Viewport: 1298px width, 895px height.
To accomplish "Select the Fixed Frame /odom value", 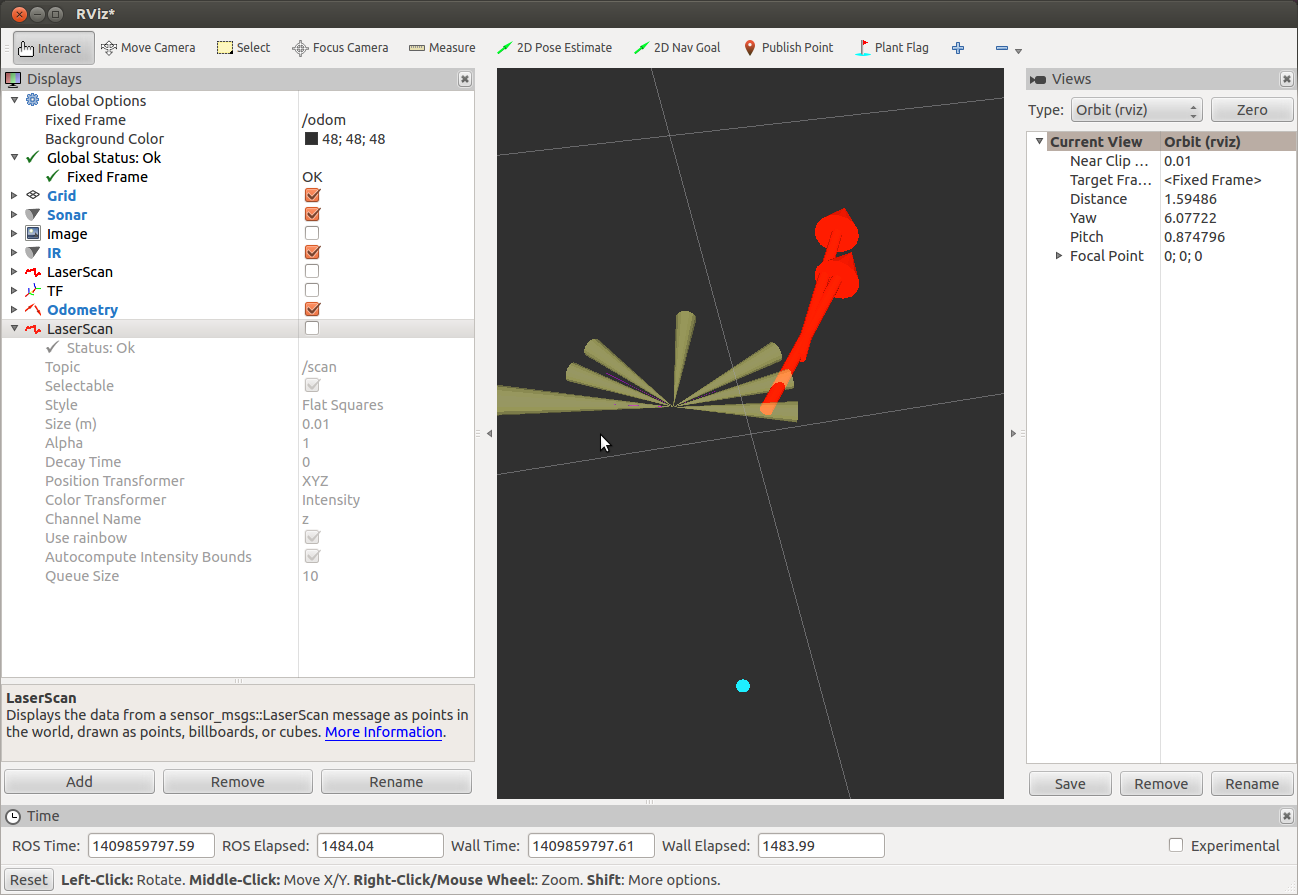I will point(324,120).
